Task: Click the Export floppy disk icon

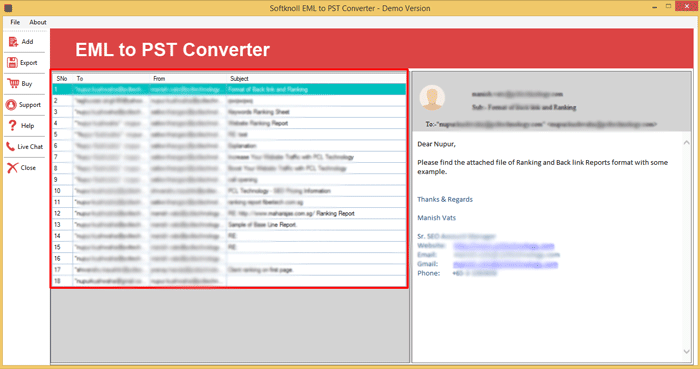Action: tap(12, 62)
